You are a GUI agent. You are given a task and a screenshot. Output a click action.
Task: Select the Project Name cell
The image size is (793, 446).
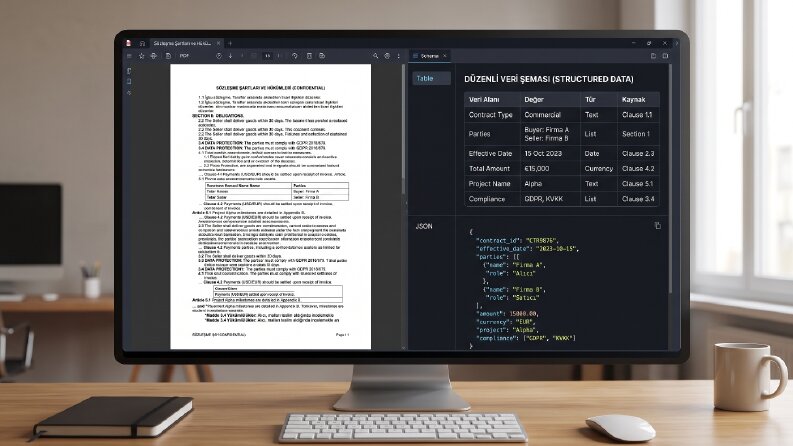pyautogui.click(x=492, y=184)
